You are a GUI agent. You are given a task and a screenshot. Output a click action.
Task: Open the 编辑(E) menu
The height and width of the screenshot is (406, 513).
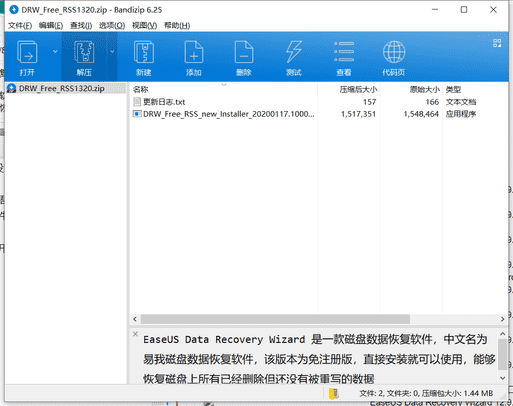pos(51,26)
